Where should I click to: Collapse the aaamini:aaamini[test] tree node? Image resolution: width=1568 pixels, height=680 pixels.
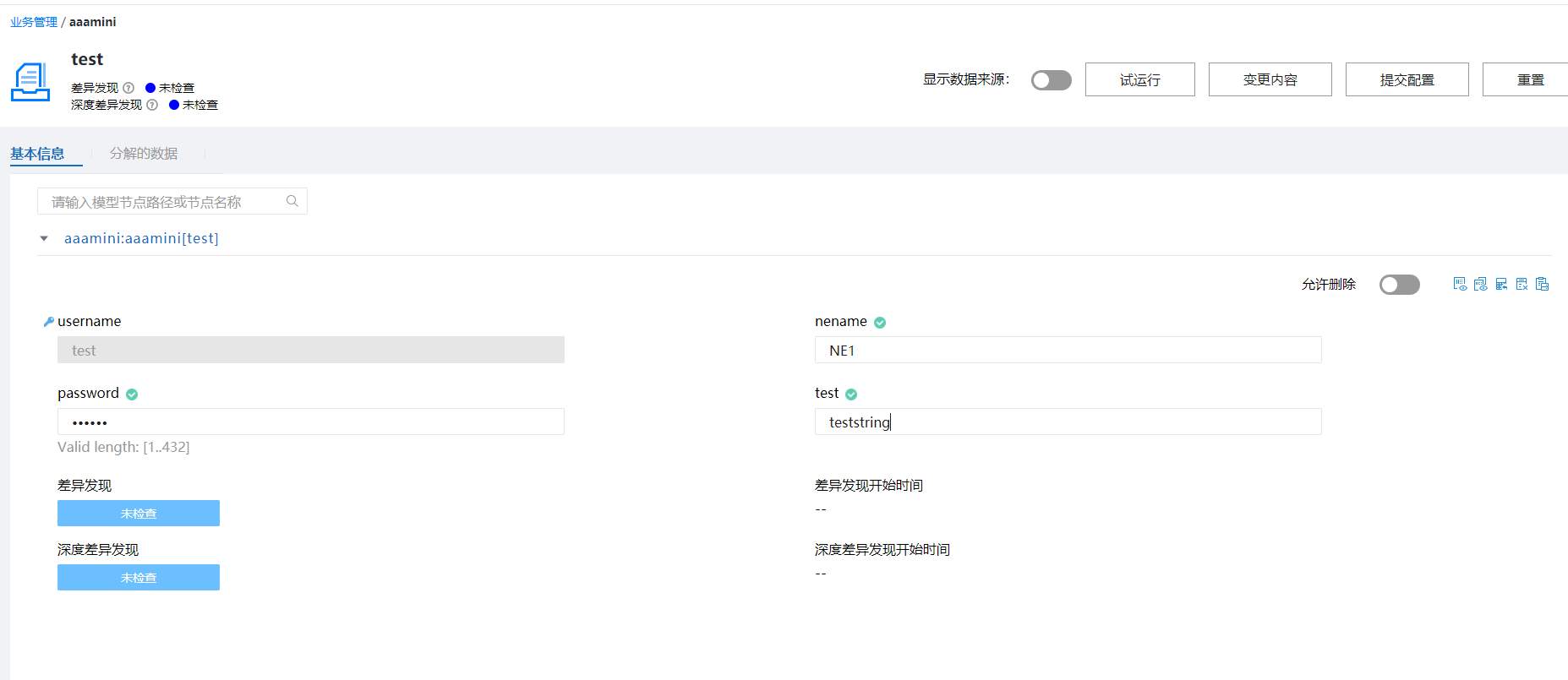tap(44, 239)
